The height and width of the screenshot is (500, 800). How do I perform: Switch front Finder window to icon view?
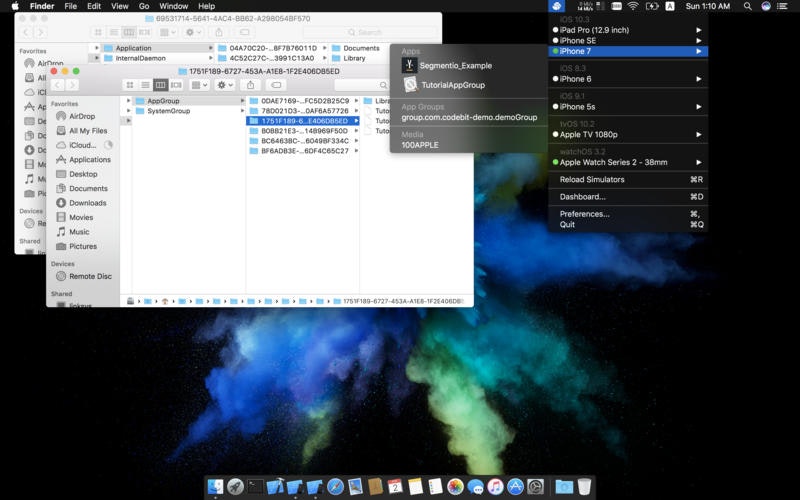(130, 85)
